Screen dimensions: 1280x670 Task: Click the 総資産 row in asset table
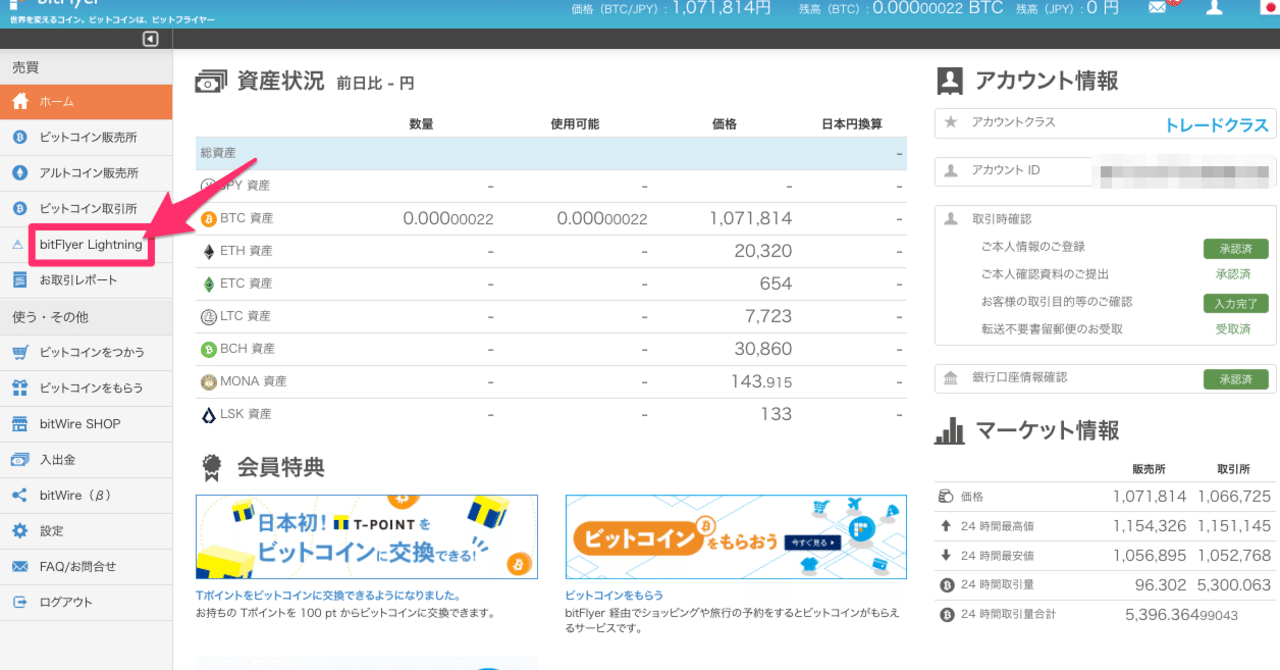551,154
